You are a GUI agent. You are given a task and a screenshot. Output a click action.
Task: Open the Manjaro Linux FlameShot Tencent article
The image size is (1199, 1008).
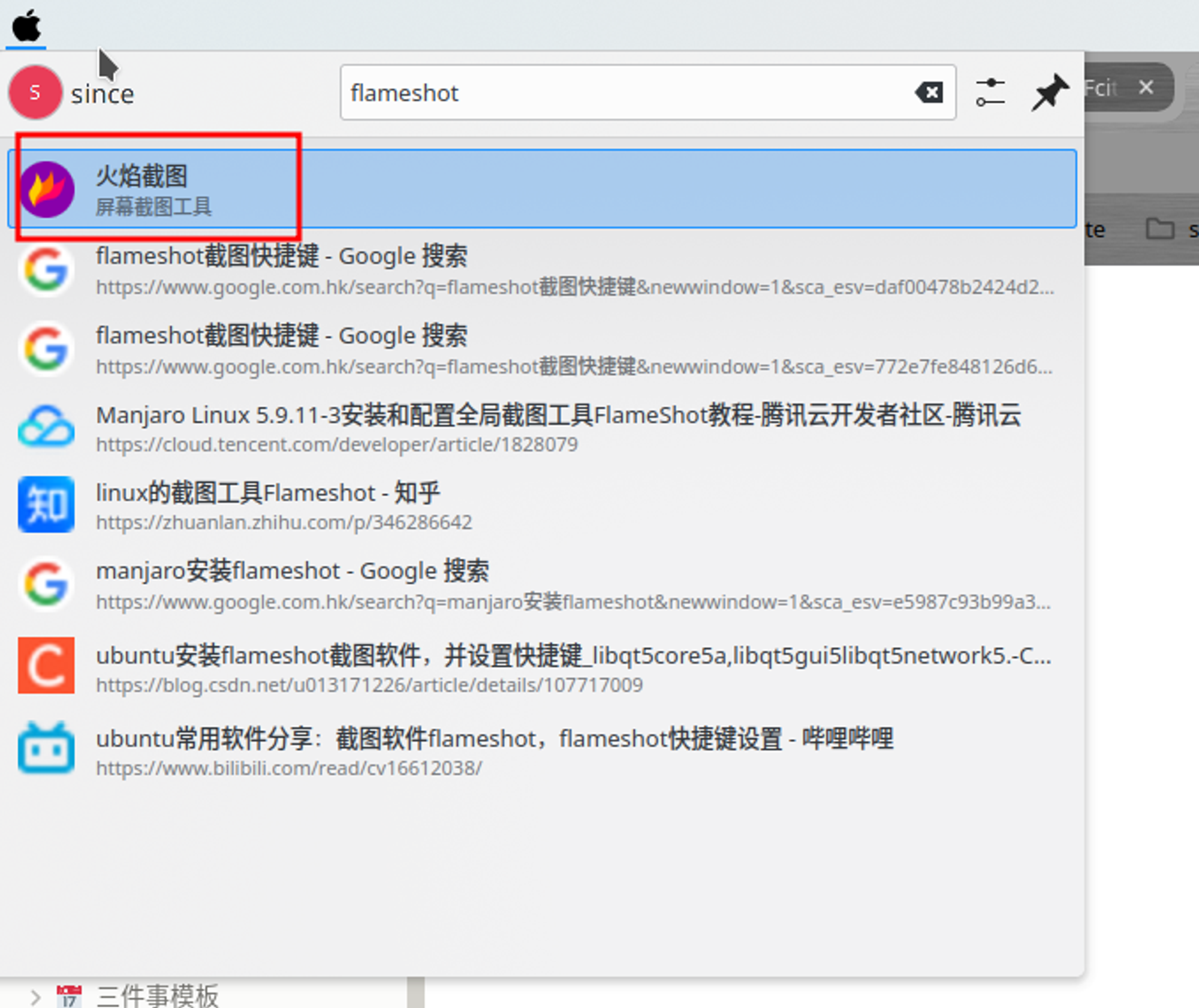(x=558, y=415)
